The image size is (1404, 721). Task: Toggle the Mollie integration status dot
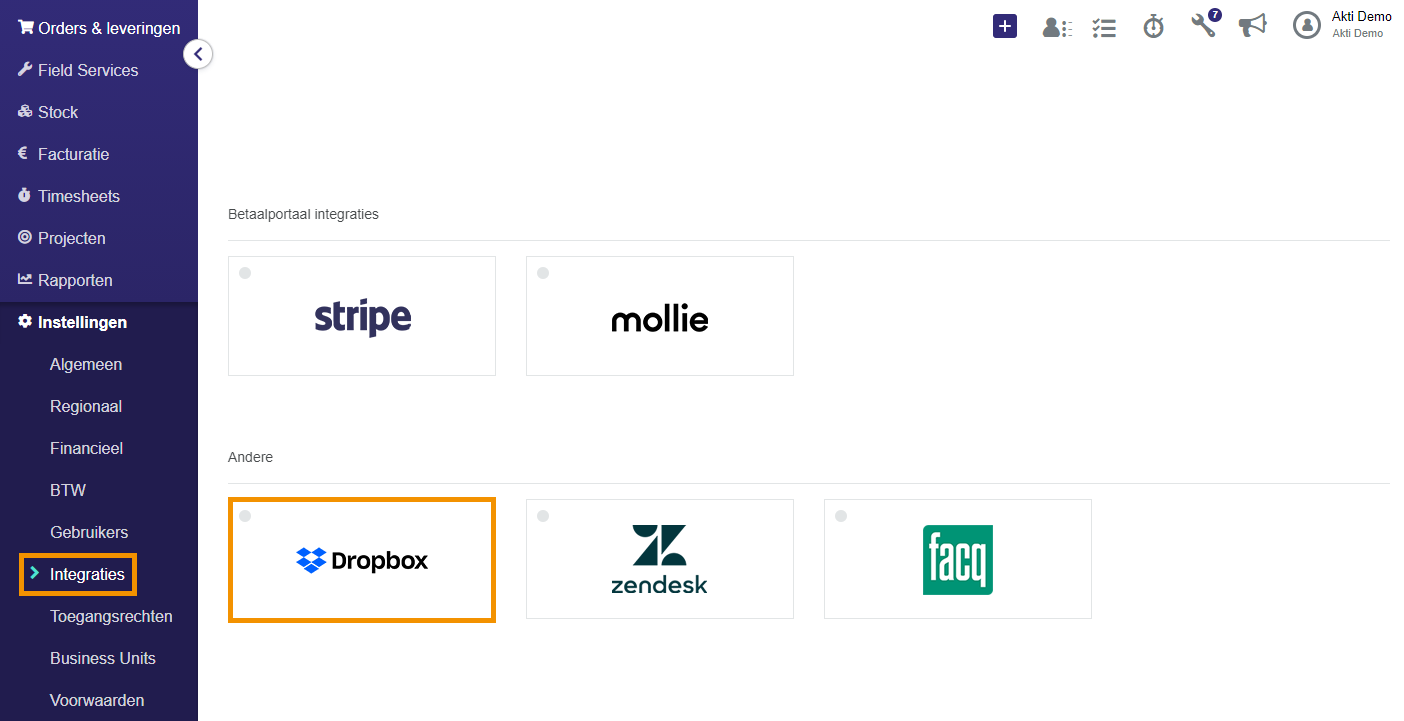click(543, 273)
